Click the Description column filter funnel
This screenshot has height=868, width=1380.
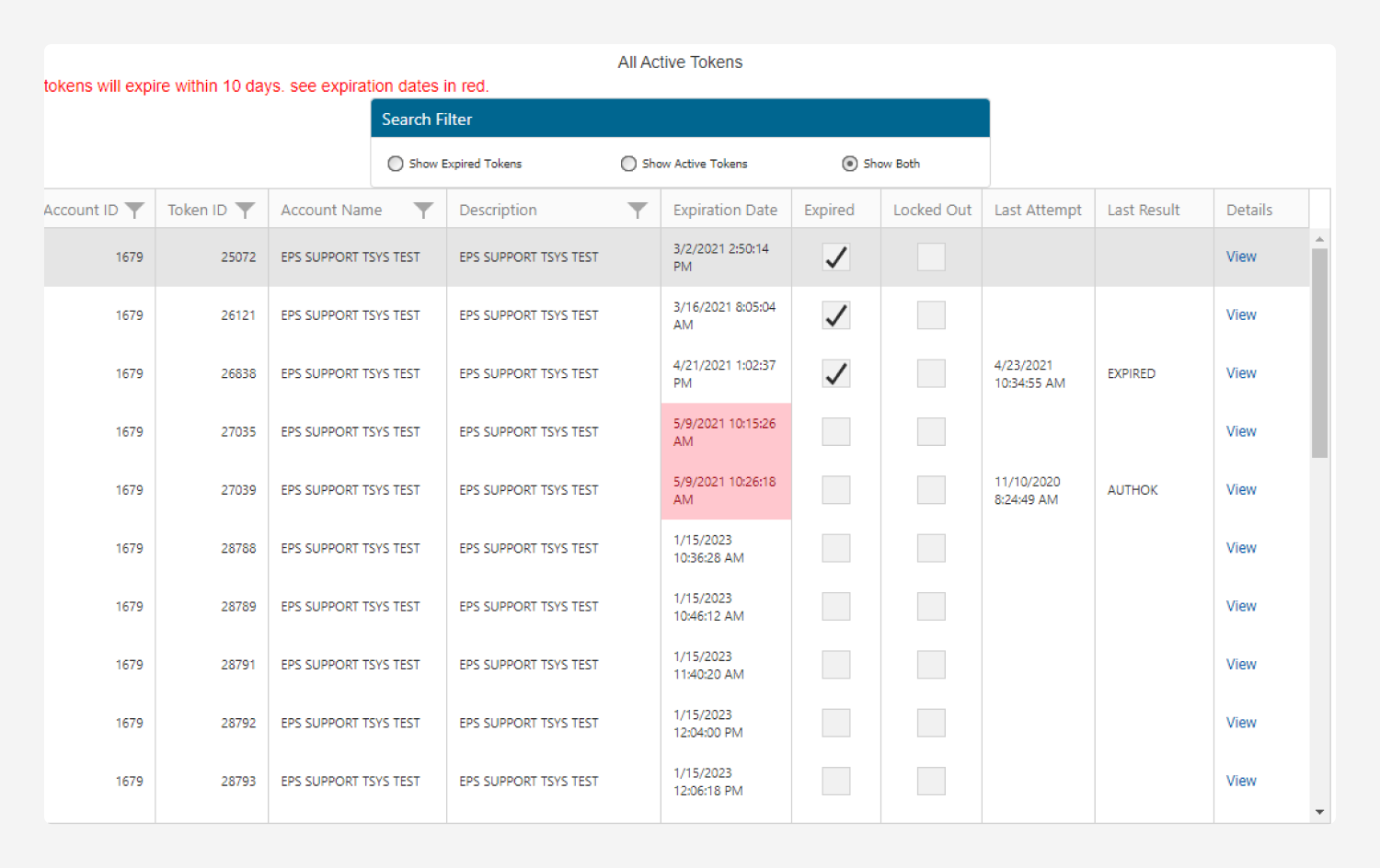coord(637,211)
